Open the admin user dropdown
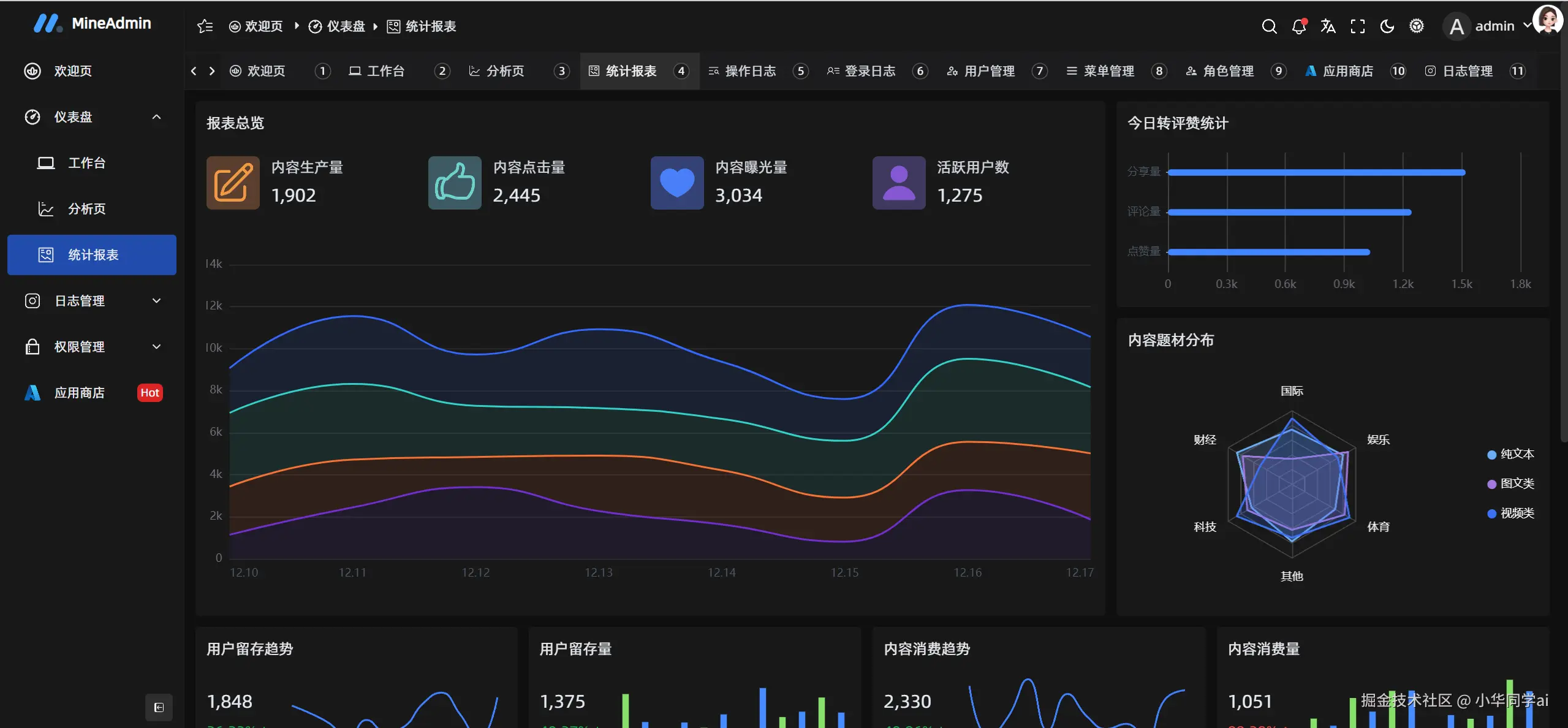Screen dimensions: 1568x728 (x=1493, y=26)
